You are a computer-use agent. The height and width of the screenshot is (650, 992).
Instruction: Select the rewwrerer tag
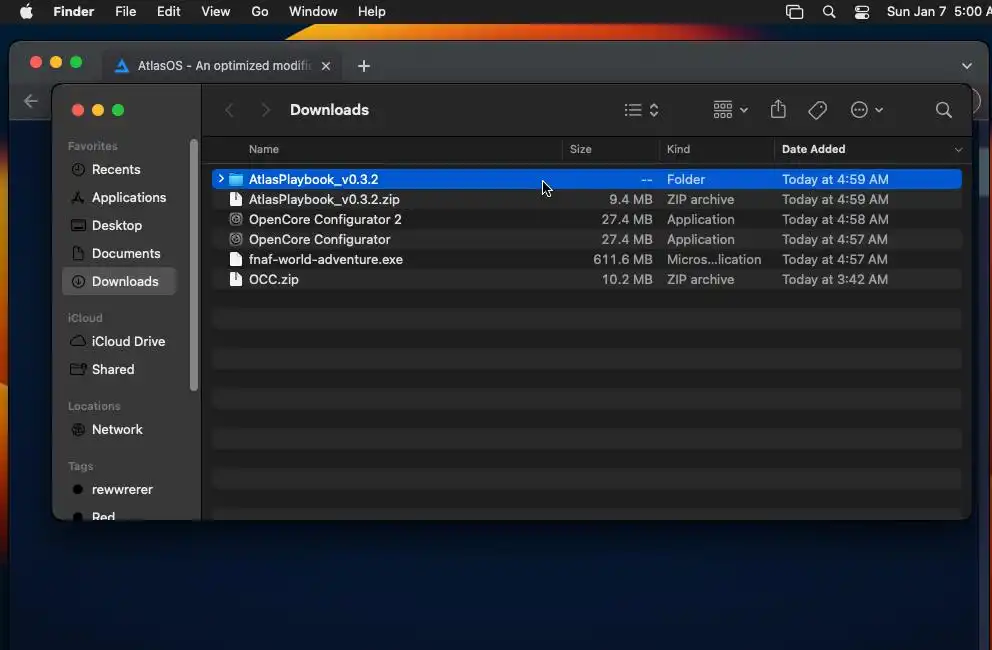pyautogui.click(x=119, y=489)
